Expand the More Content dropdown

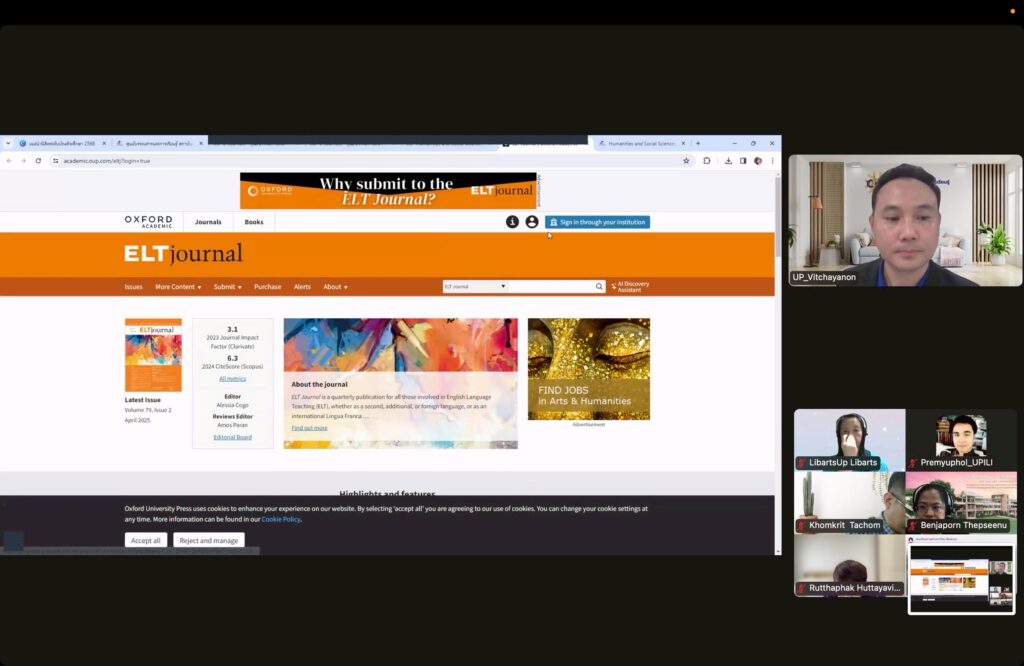pyautogui.click(x=178, y=287)
